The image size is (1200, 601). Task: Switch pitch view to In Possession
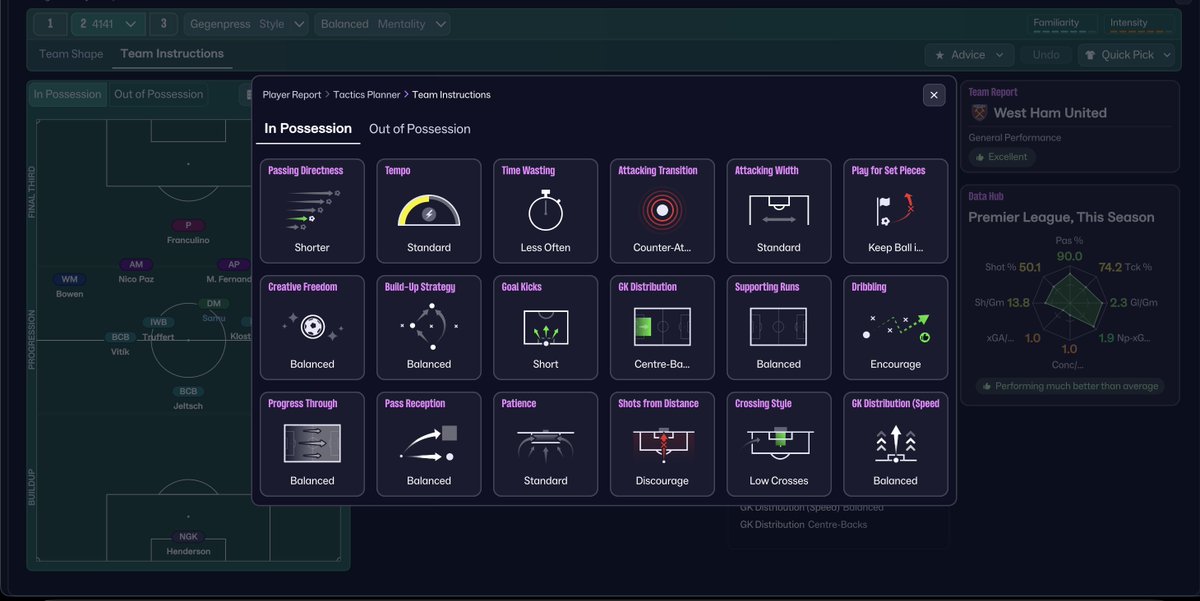(68, 94)
